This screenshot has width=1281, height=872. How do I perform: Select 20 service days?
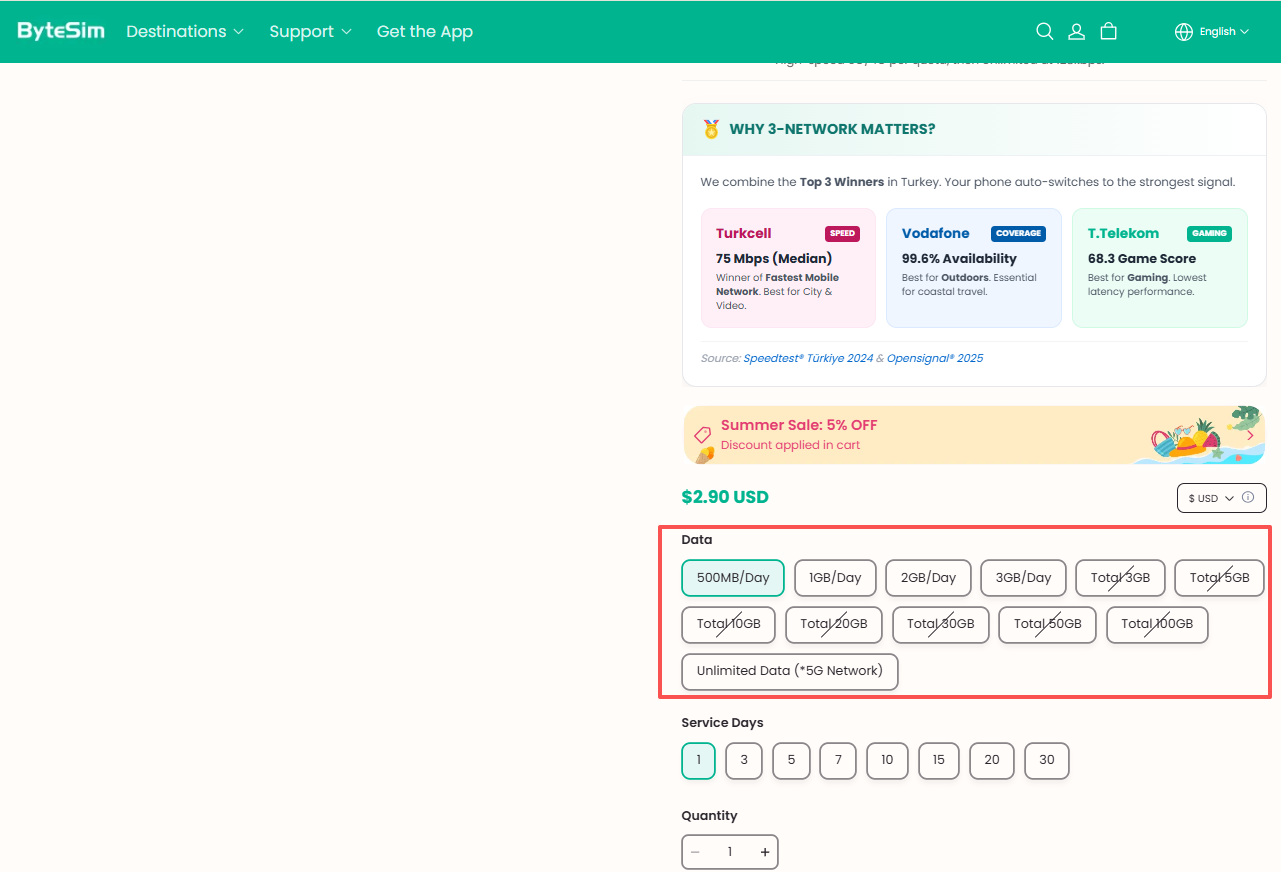point(992,760)
